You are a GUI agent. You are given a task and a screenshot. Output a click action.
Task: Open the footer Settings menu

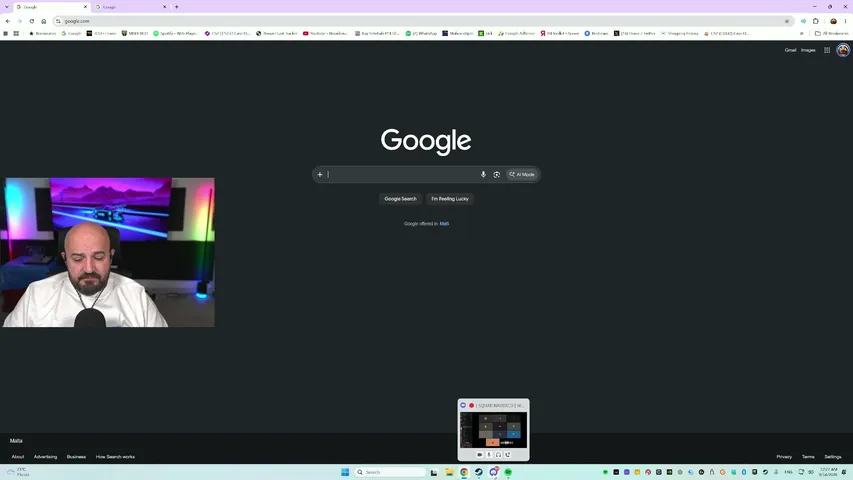pos(833,457)
